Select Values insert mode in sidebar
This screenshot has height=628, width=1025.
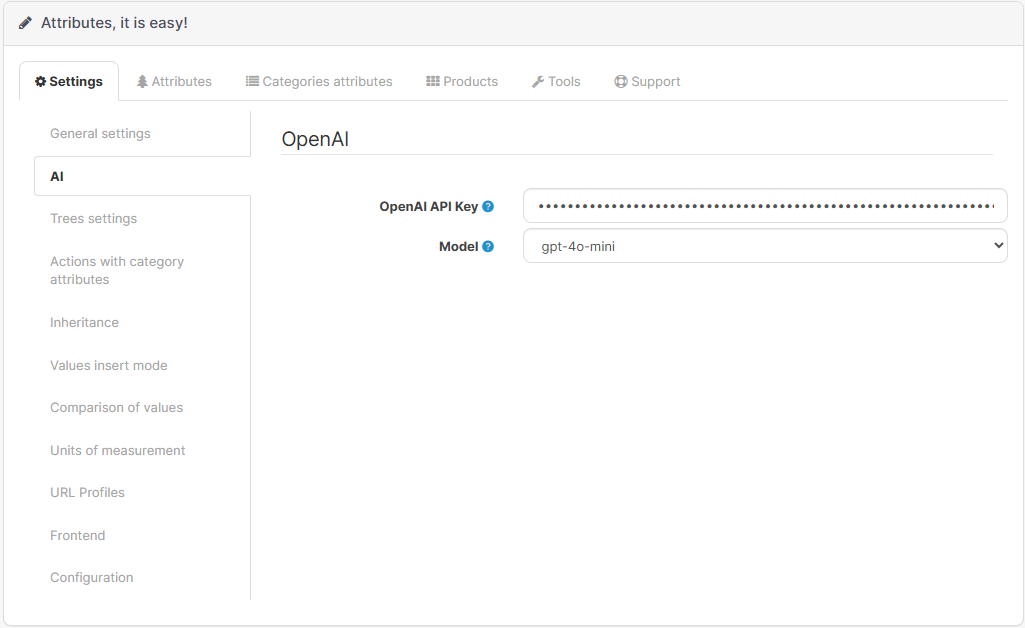coord(109,366)
